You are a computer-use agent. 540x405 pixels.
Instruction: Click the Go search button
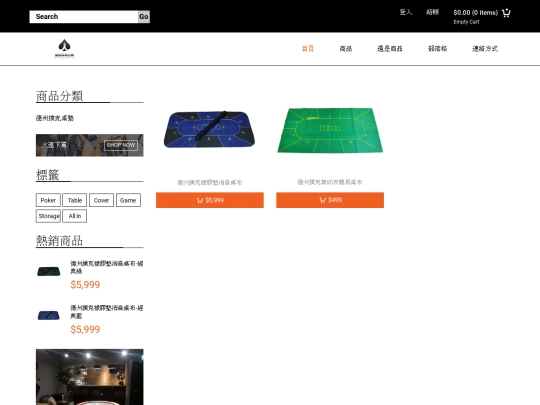[144, 17]
